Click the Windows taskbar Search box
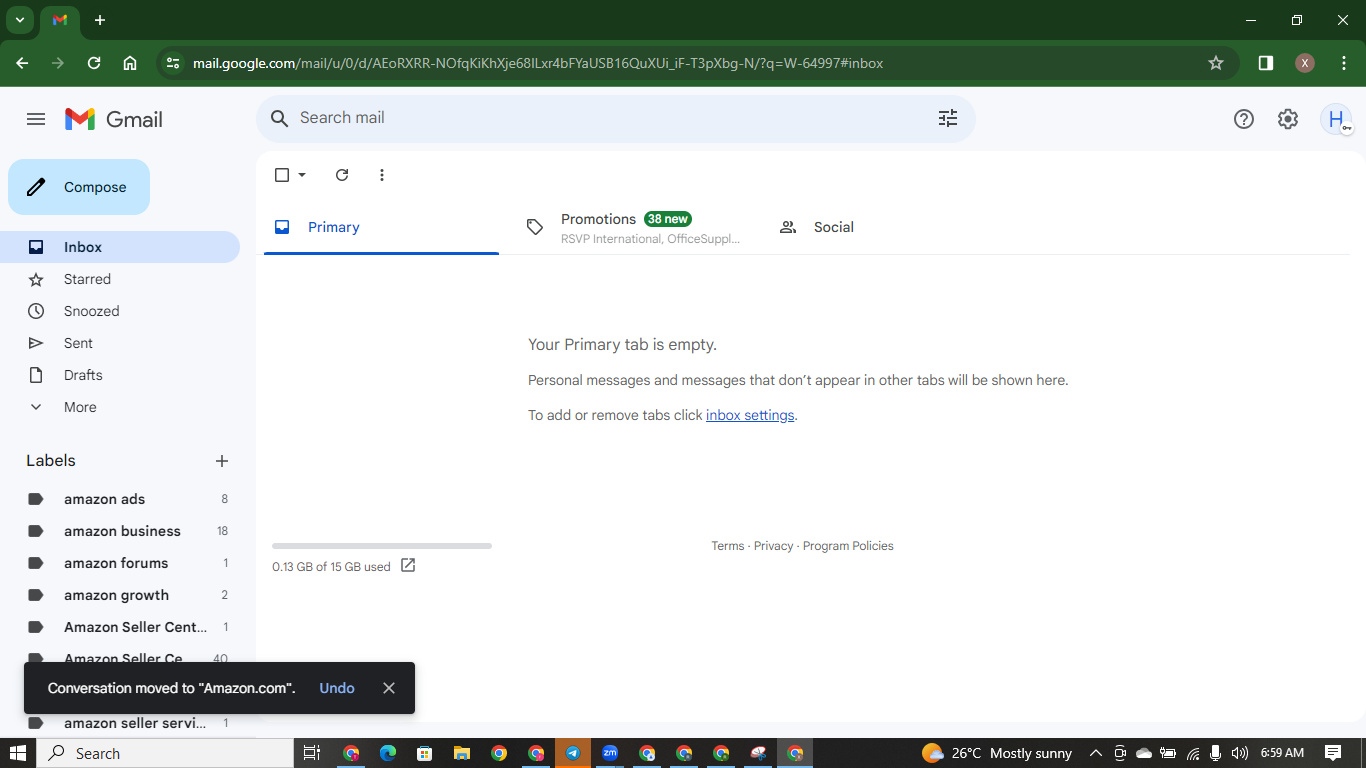 click(165, 753)
